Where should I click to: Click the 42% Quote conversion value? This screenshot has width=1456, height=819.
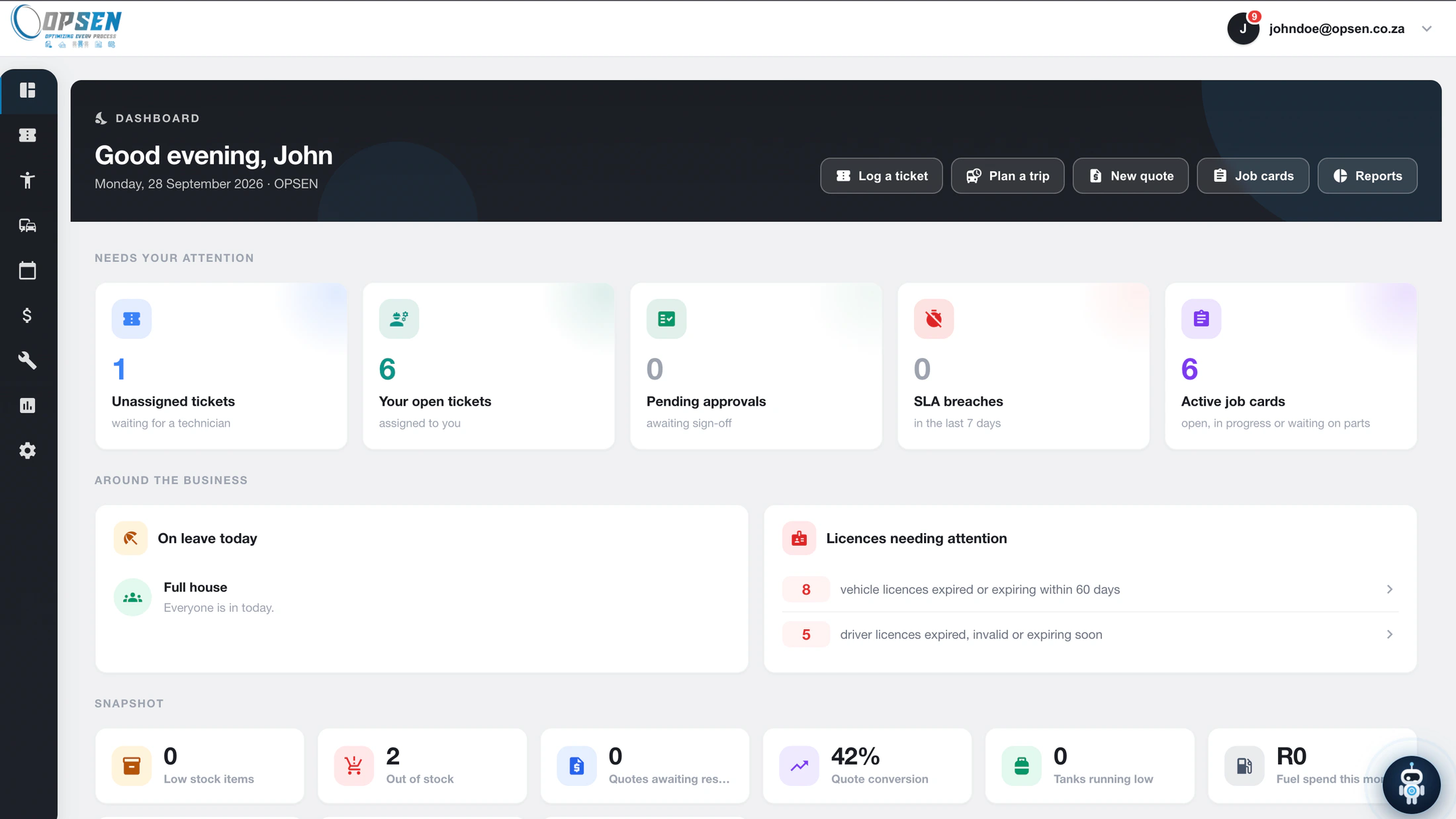pyautogui.click(x=855, y=756)
